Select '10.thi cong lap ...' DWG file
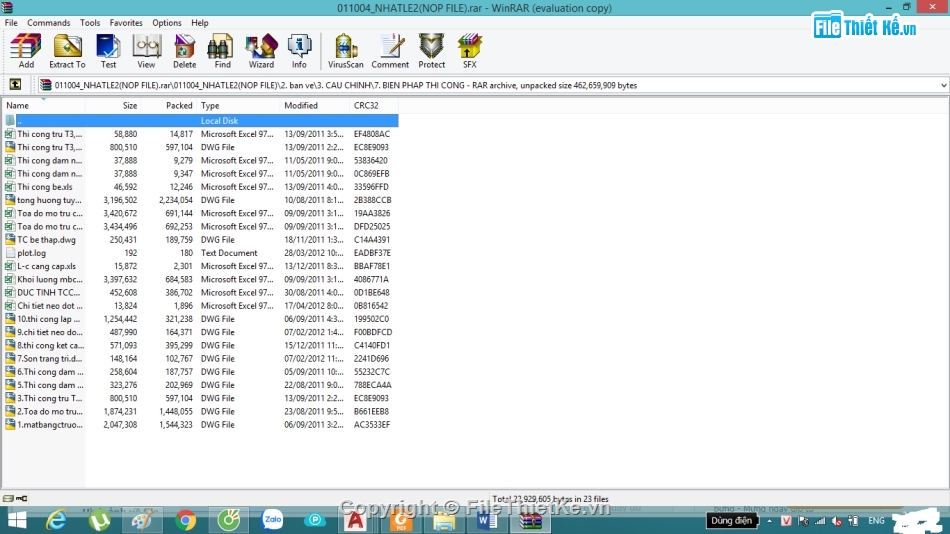950x534 pixels. tap(48, 319)
